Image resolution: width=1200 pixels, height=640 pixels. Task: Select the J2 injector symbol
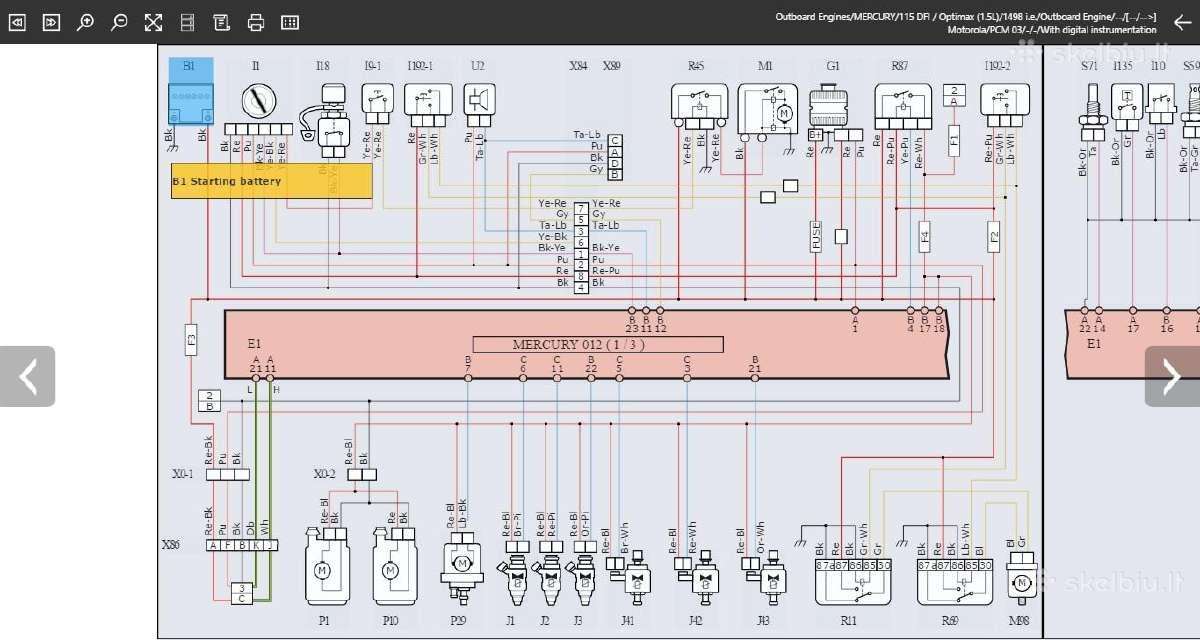[x=548, y=578]
